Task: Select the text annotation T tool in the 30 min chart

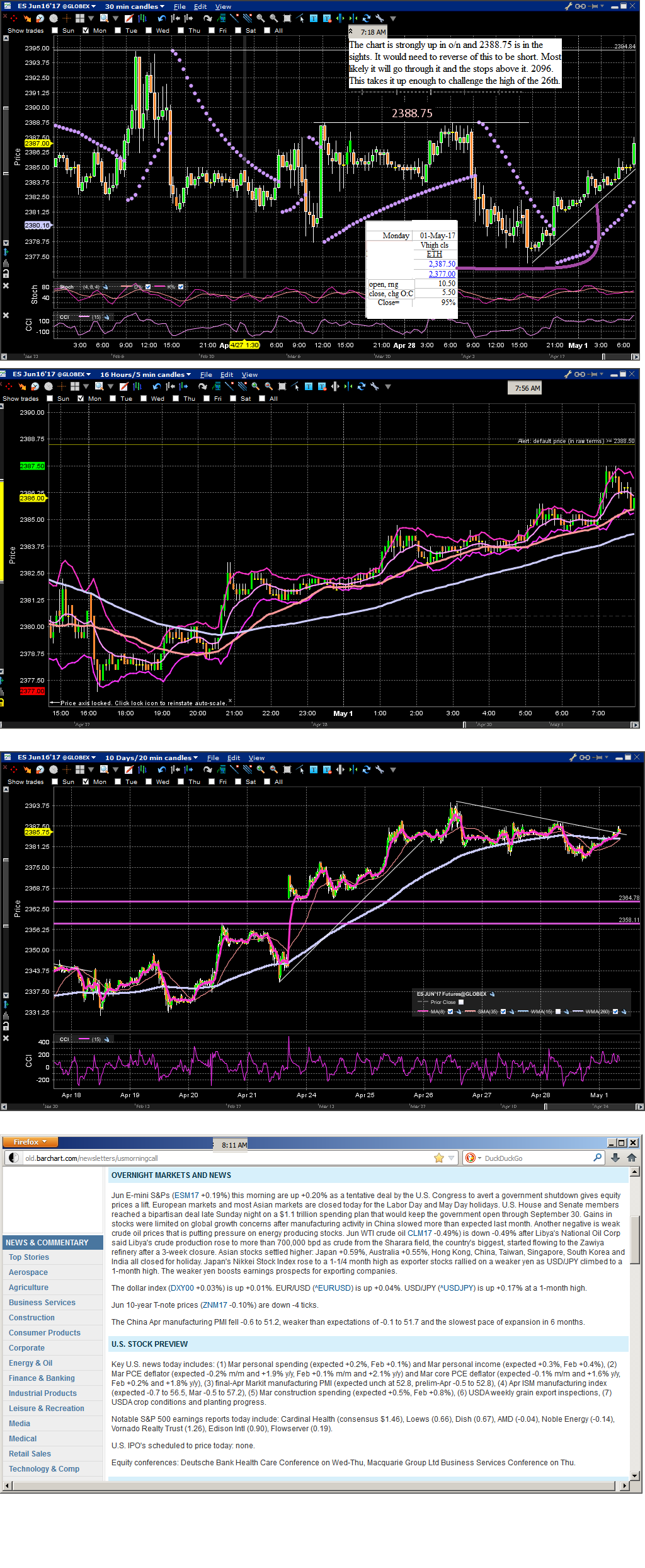Action: point(314,18)
